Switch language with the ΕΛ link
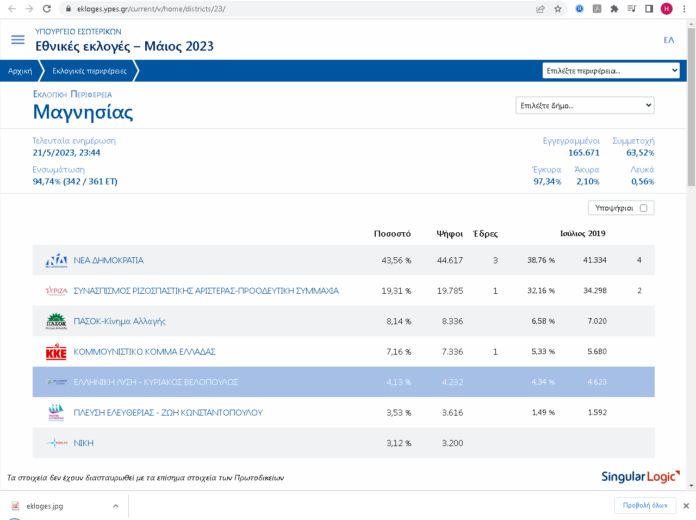This screenshot has width=696, height=520. [x=668, y=40]
